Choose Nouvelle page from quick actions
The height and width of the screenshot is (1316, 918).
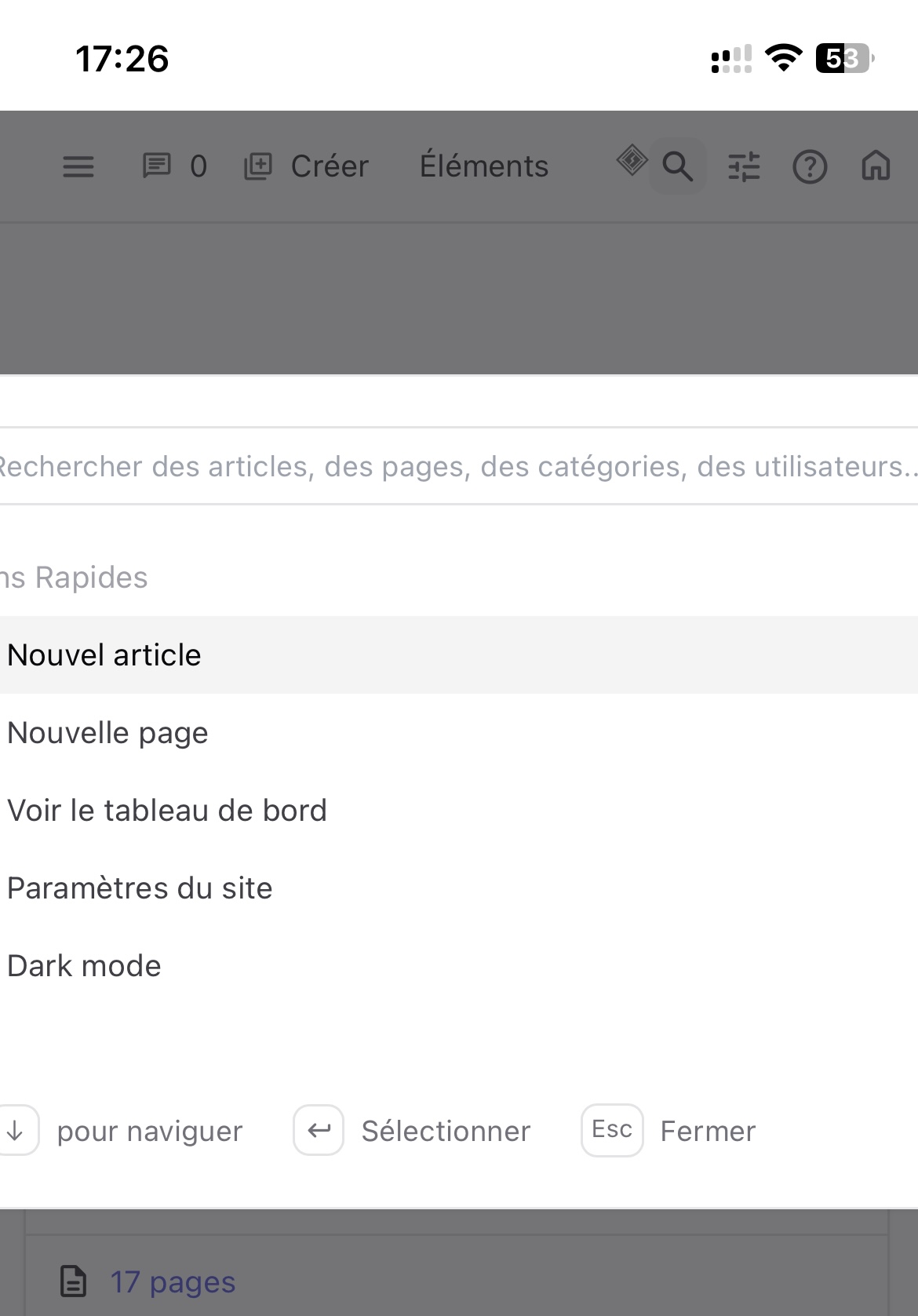[x=108, y=733]
